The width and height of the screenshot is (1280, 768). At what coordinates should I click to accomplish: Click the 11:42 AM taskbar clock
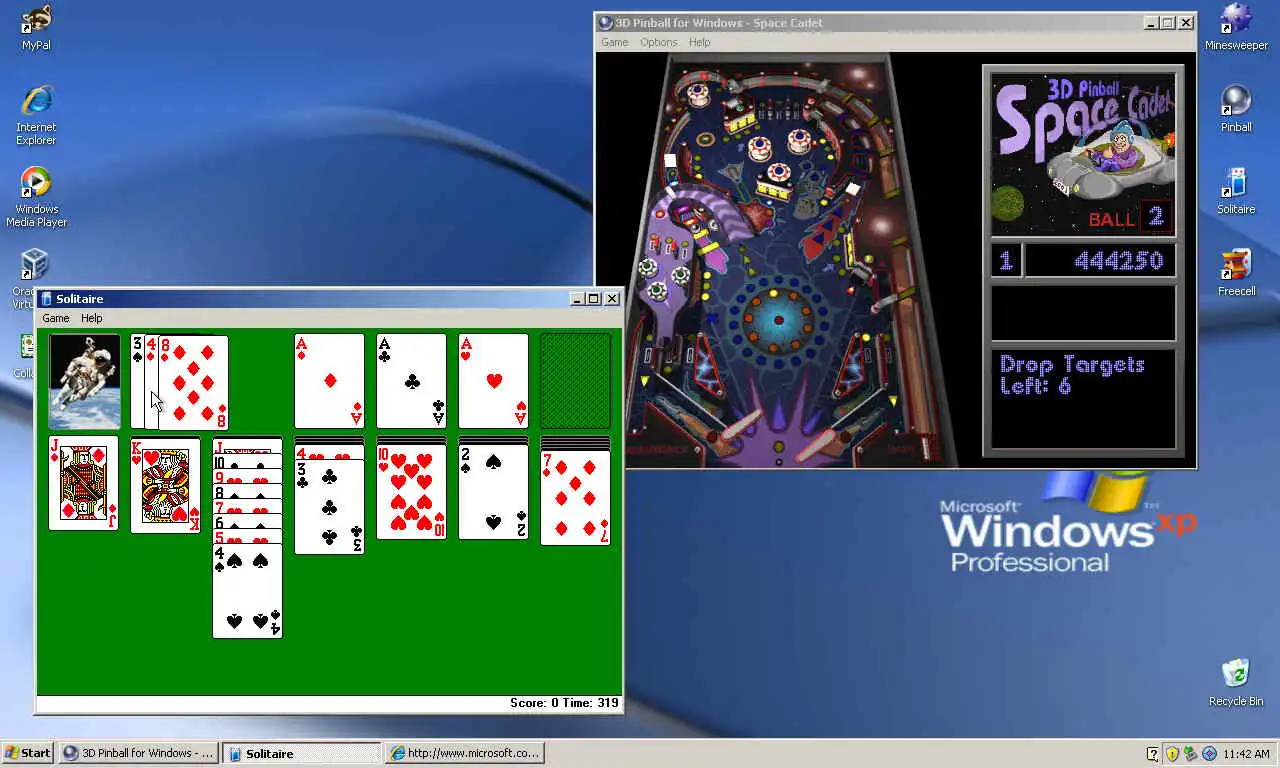coord(1246,754)
